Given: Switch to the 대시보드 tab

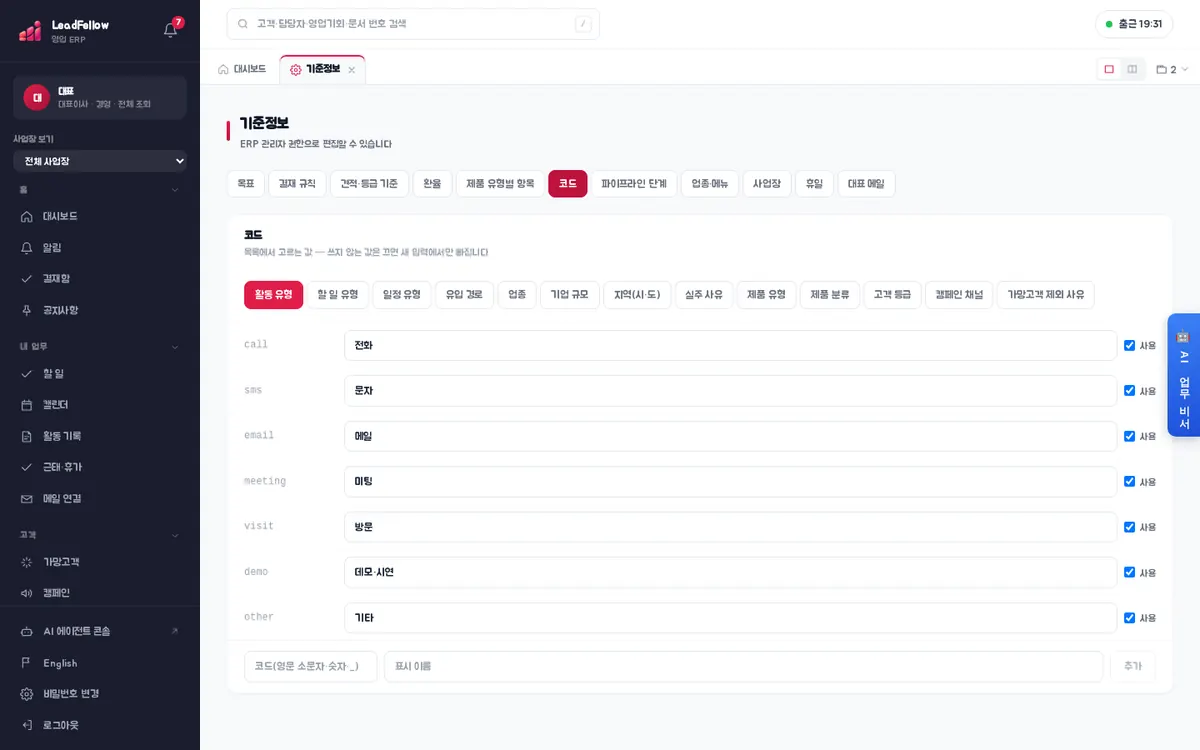Looking at the screenshot, I should point(242,69).
